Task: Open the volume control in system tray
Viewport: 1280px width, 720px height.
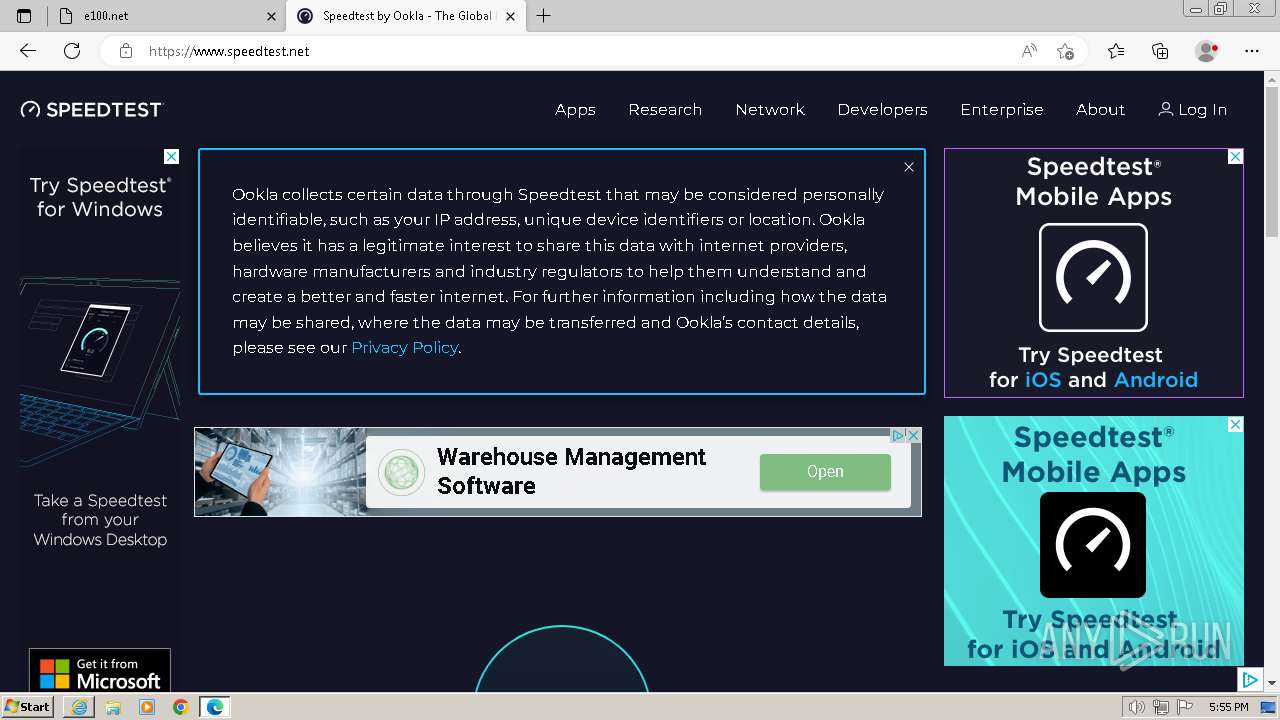Action: [1136, 707]
